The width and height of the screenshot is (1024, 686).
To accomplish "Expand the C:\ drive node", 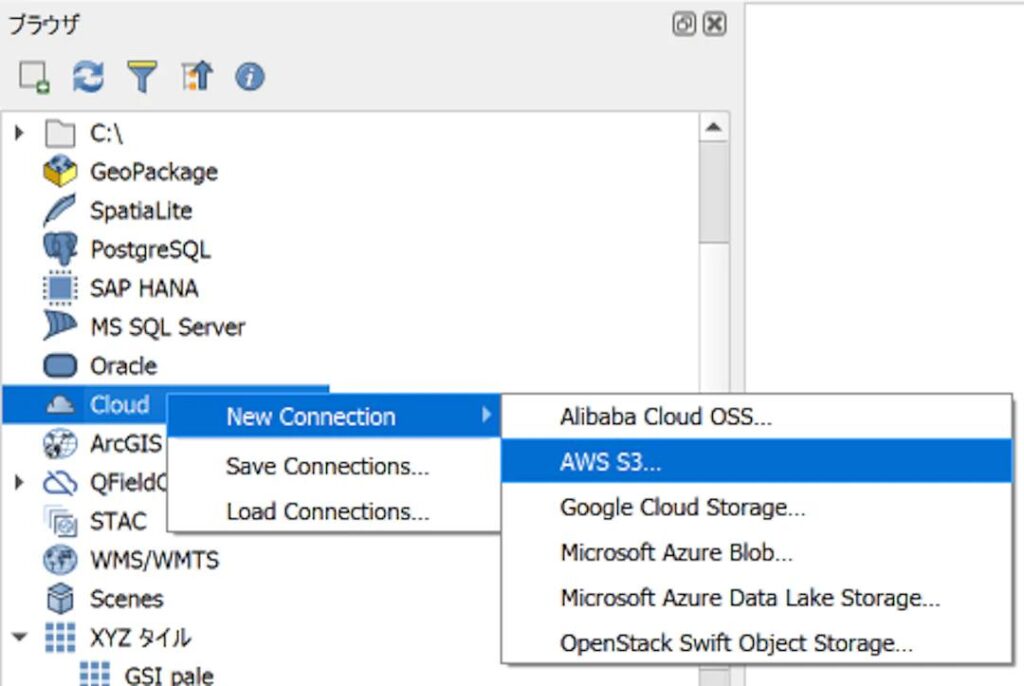I will tap(19, 133).
